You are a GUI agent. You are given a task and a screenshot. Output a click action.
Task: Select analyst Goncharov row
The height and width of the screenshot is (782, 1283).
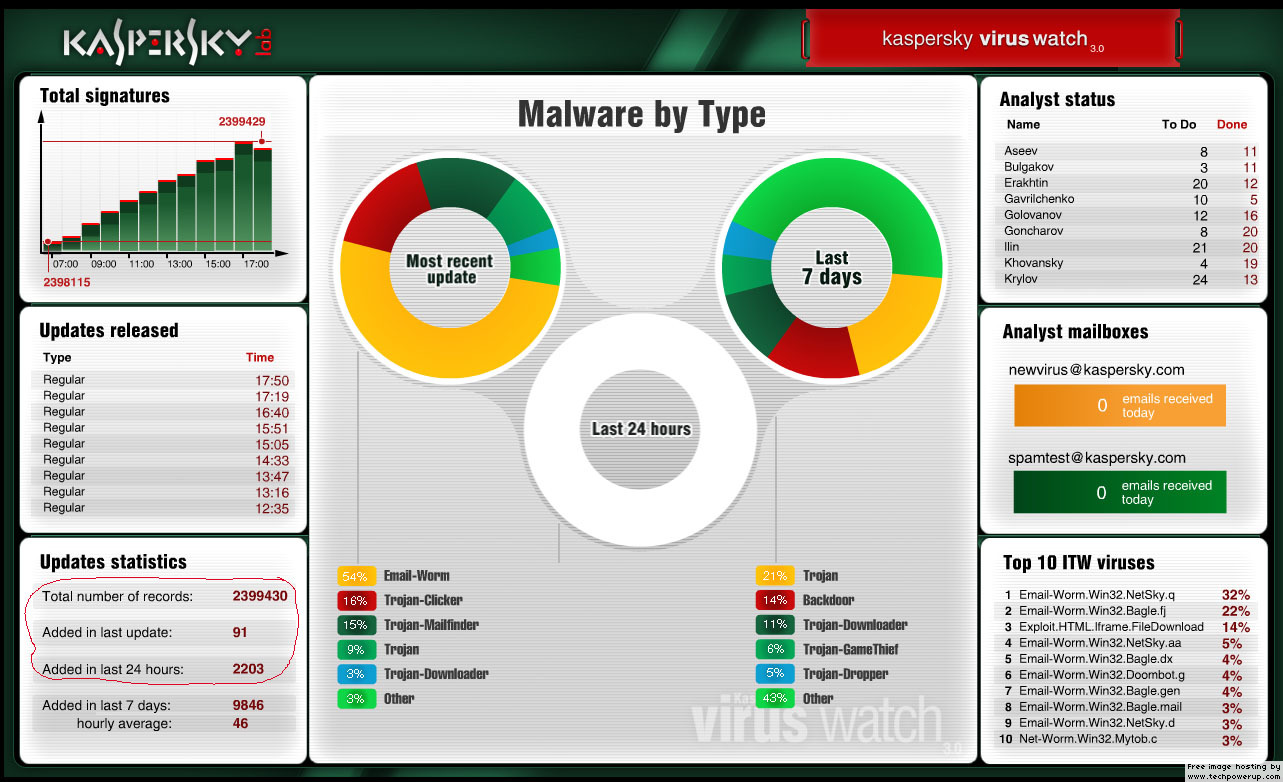tap(1130, 231)
